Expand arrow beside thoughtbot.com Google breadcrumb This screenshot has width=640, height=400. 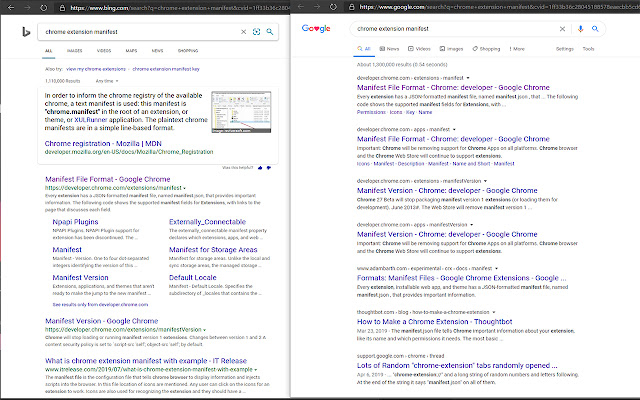[494, 312]
